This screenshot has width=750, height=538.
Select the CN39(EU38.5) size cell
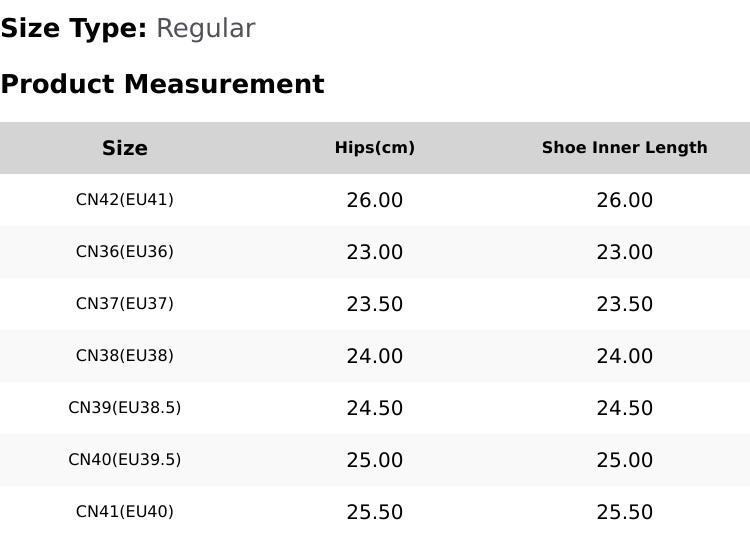(x=125, y=407)
